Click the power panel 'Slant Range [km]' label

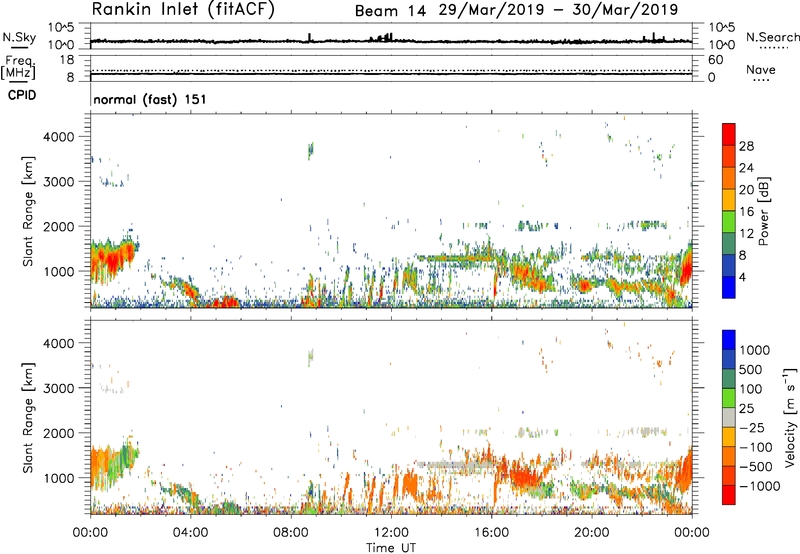[28, 211]
